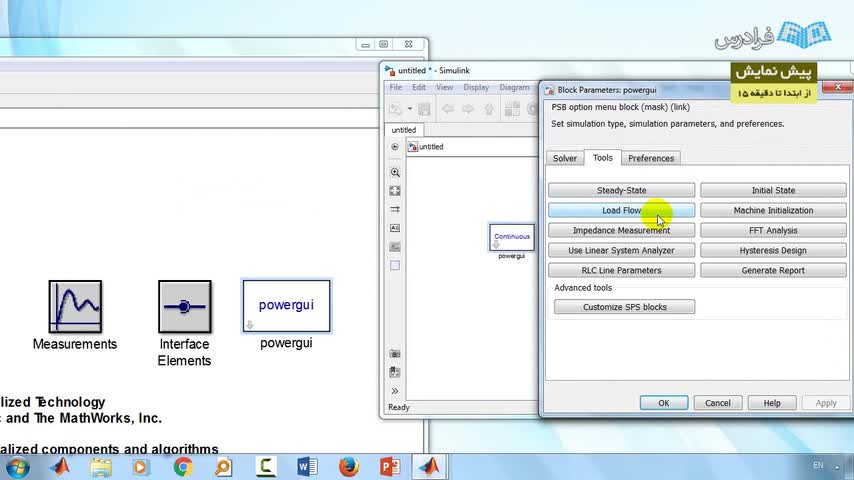Viewport: 854px width, 480px height.
Task: Click Use Linear System Analyzer button
Action: coord(621,251)
